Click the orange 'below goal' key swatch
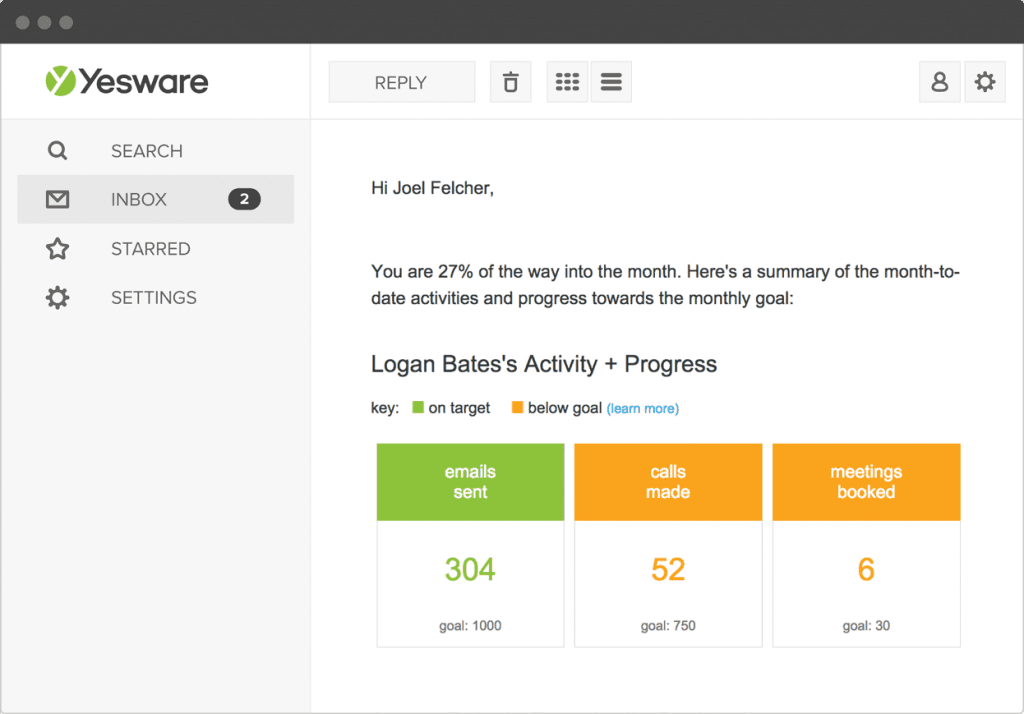 point(517,408)
